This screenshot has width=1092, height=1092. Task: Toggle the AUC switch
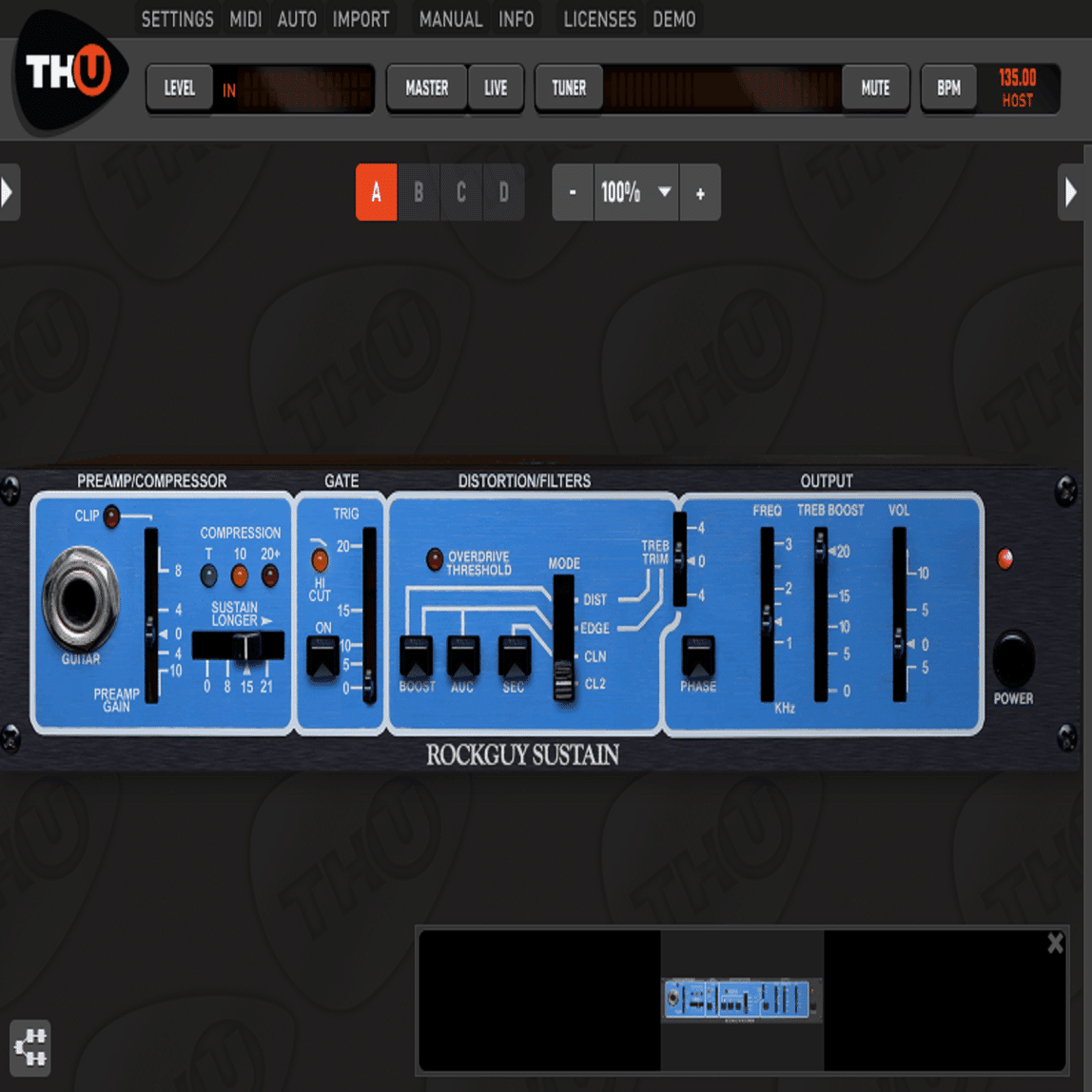pyautogui.click(x=463, y=657)
